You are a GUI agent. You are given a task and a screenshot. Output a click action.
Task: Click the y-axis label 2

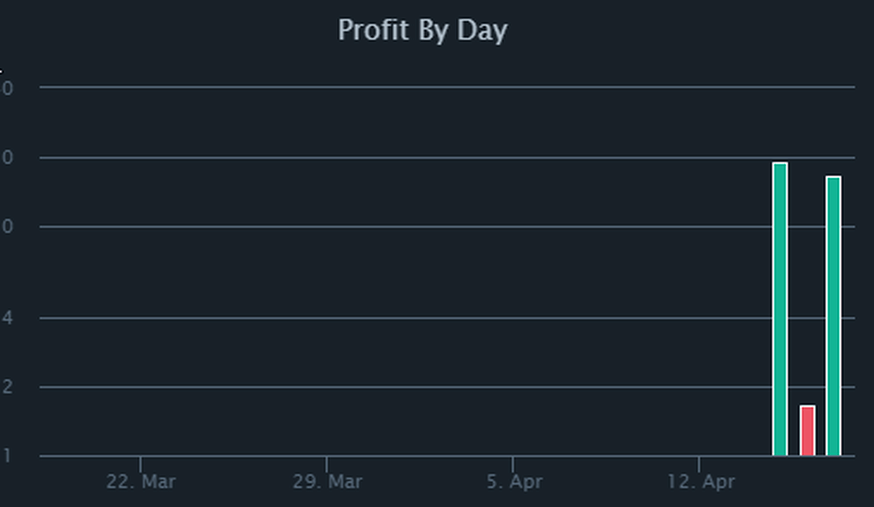pos(7,387)
